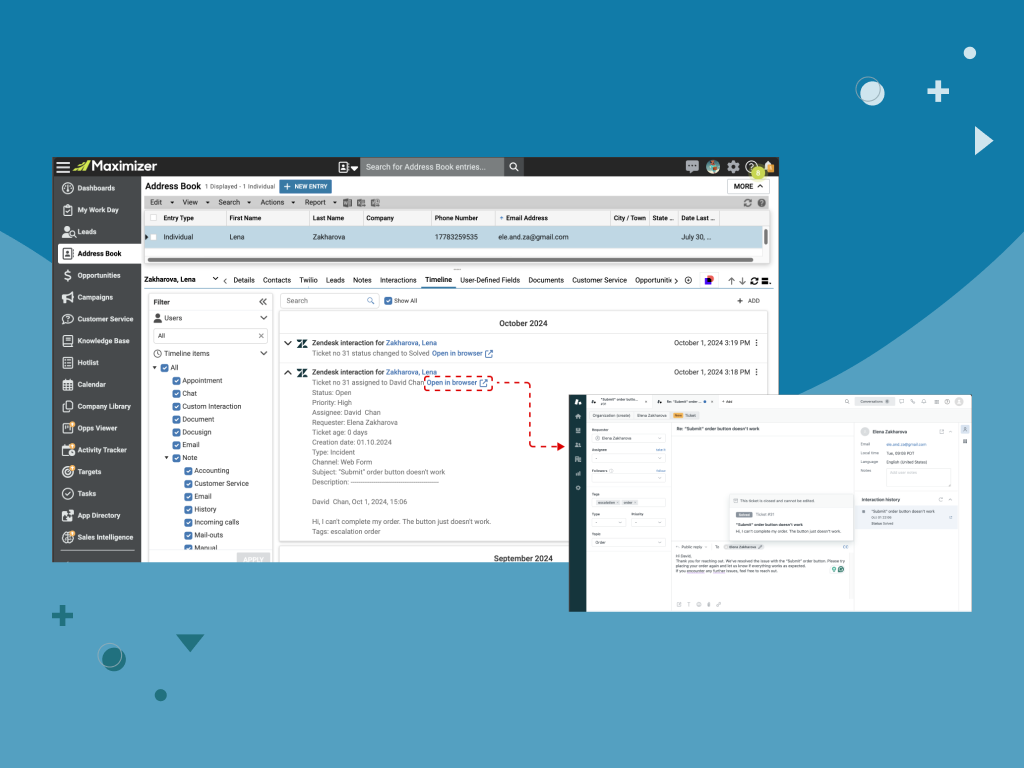This screenshot has height=768, width=1024.
Task: Toggle the Docusign filter checkbox
Action: tap(176, 432)
